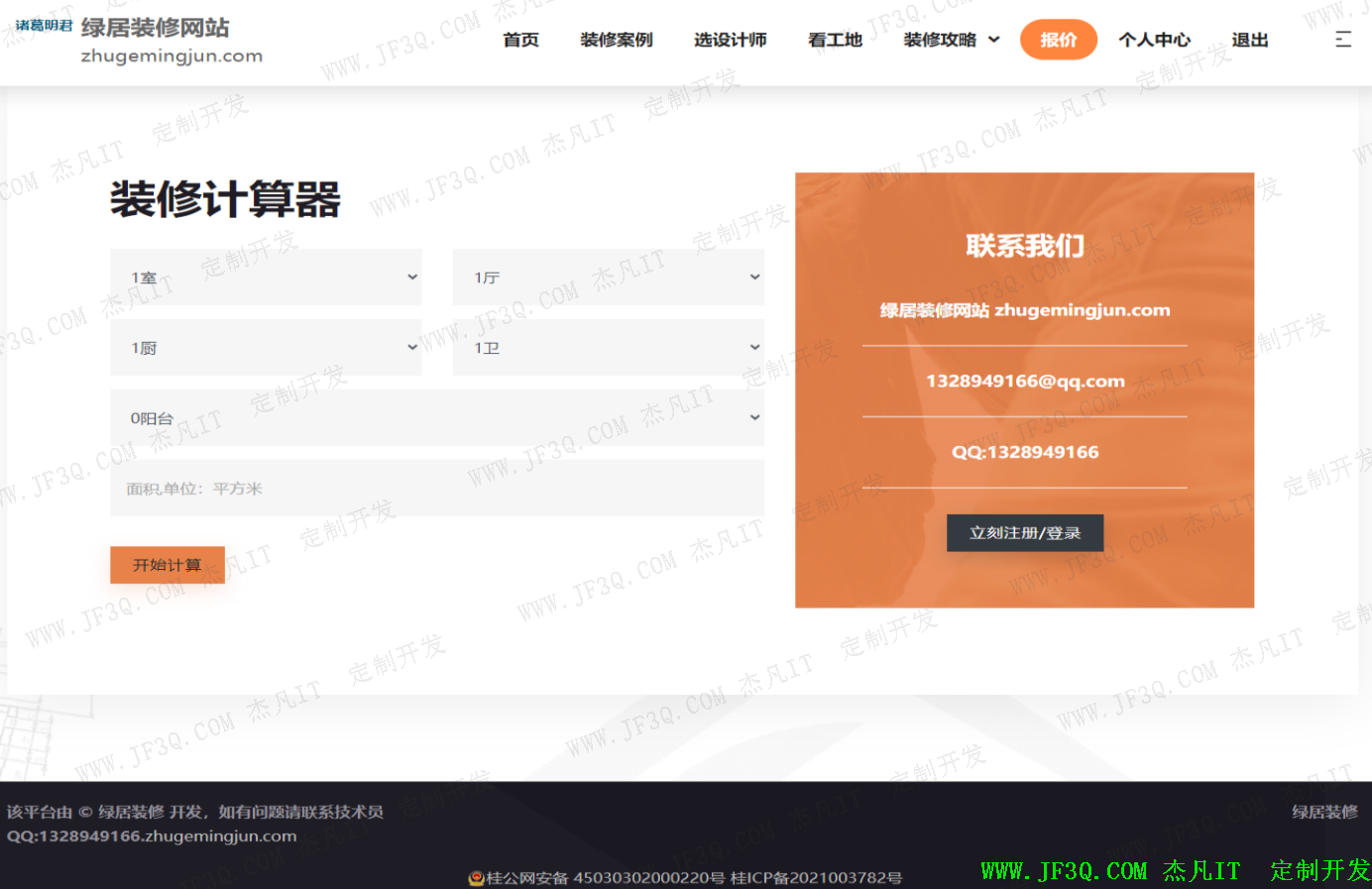The height and width of the screenshot is (889, 1372).
Task: Open the 1厨 kitchen dropdown
Action: click(266, 348)
